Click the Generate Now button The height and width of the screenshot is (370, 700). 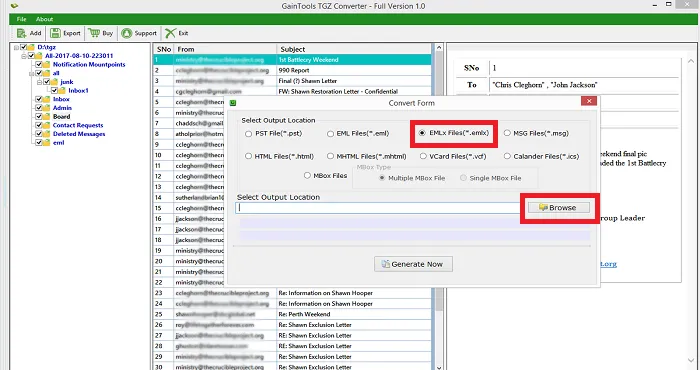[x=413, y=264]
